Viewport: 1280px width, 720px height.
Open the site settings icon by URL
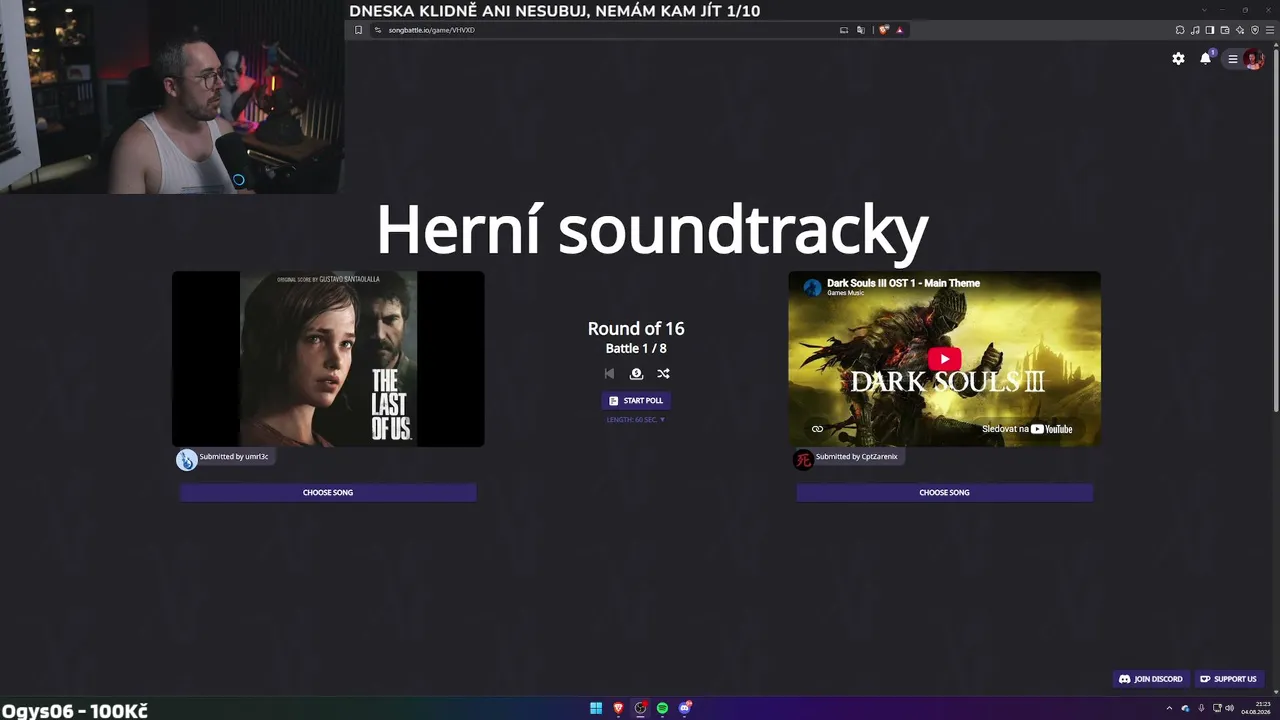click(378, 30)
